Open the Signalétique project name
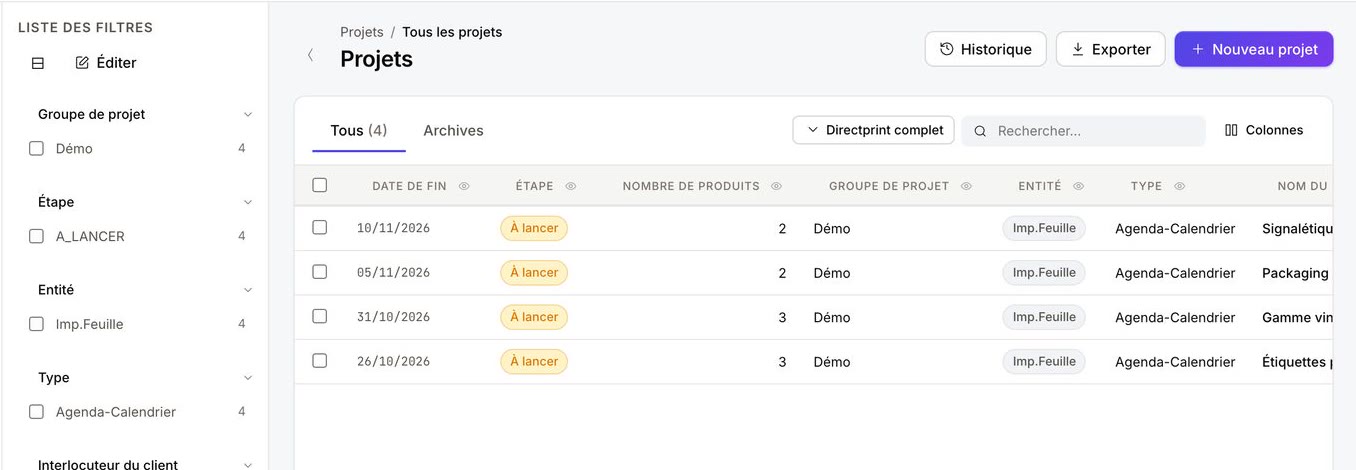The width and height of the screenshot is (1356, 470). tap(1297, 229)
